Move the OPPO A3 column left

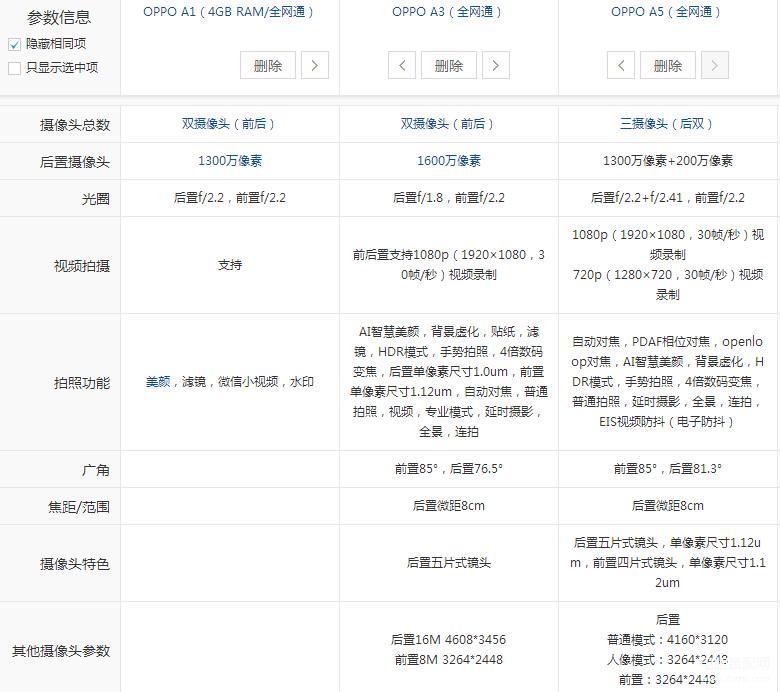tap(402, 66)
